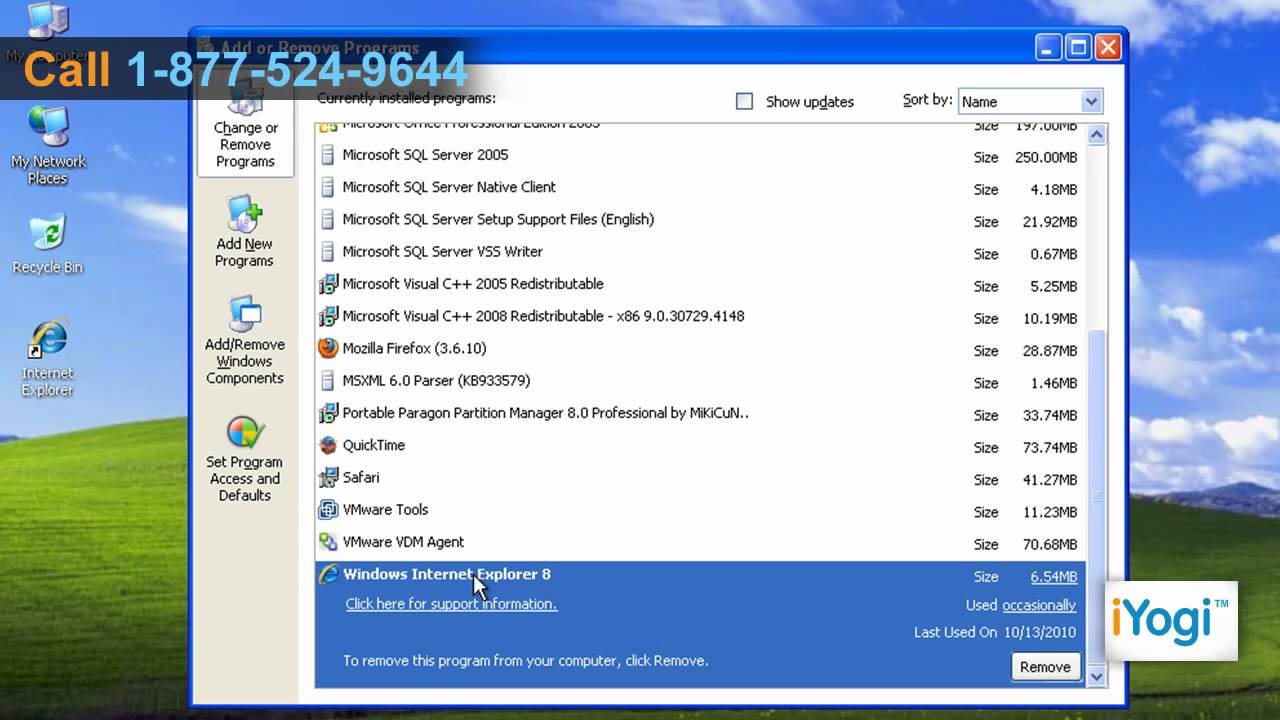Open Set Program Access and Defaults

coord(244,459)
